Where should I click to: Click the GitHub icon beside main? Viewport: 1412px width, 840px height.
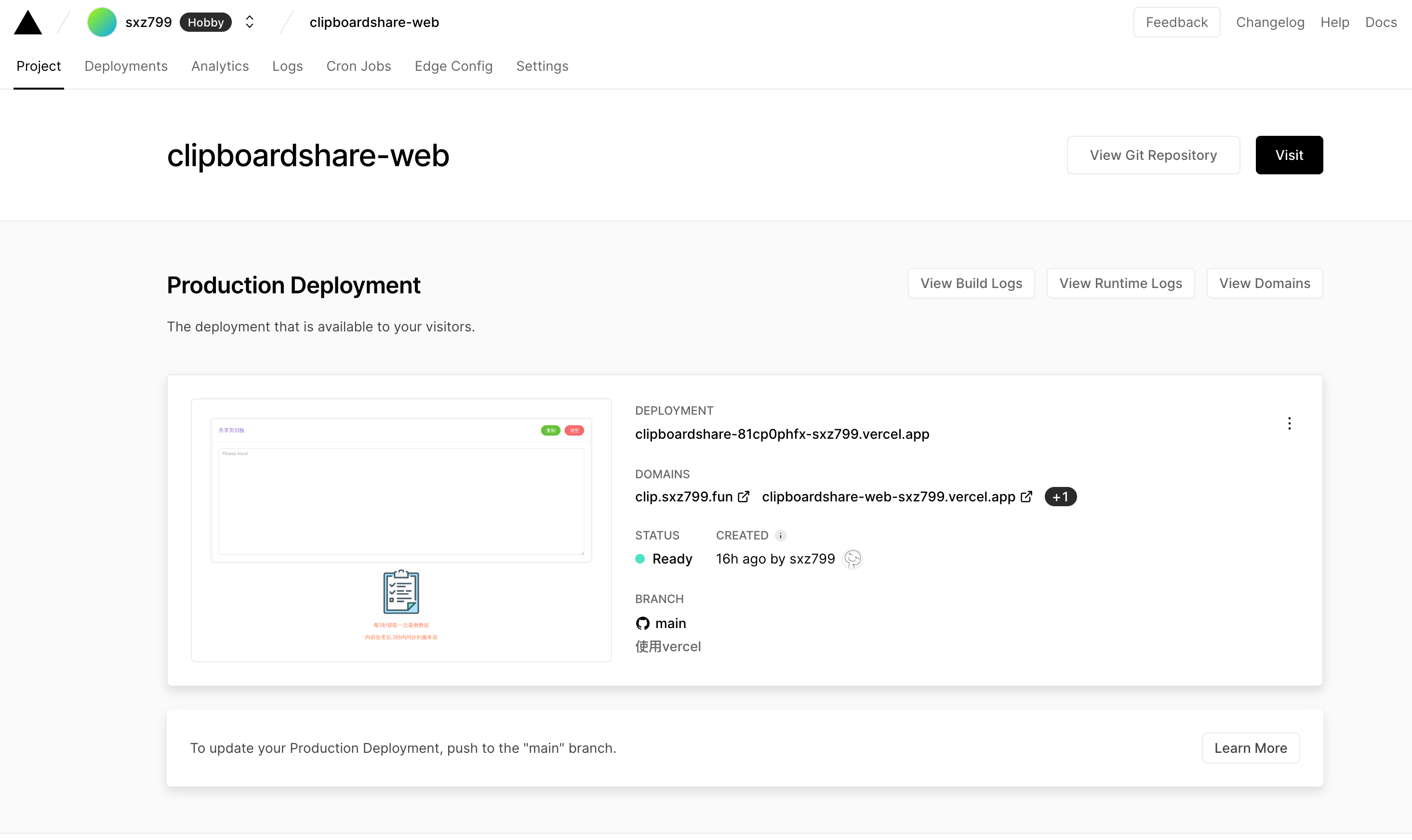tap(642, 623)
